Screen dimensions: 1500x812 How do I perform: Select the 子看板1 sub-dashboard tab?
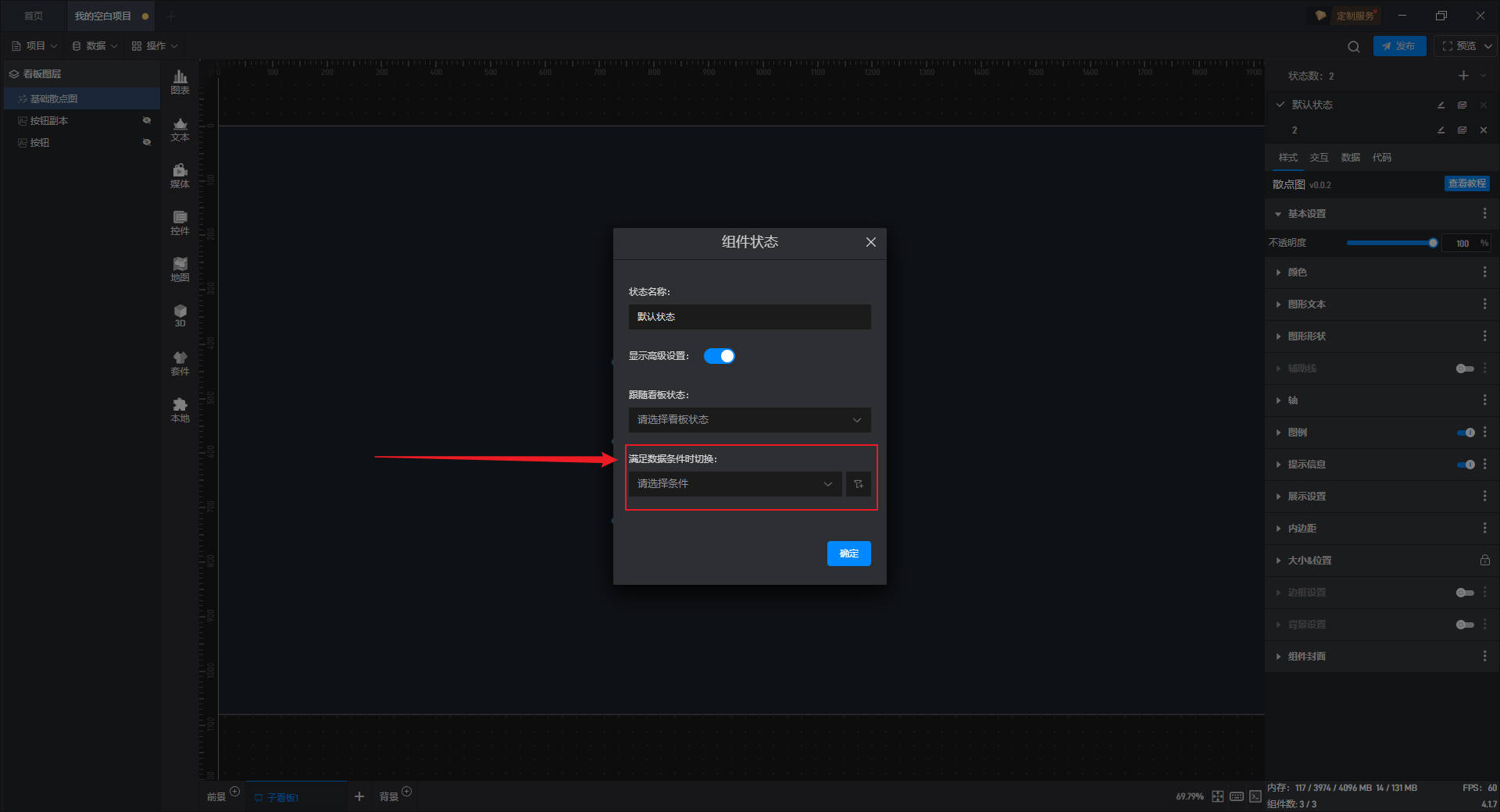click(295, 797)
